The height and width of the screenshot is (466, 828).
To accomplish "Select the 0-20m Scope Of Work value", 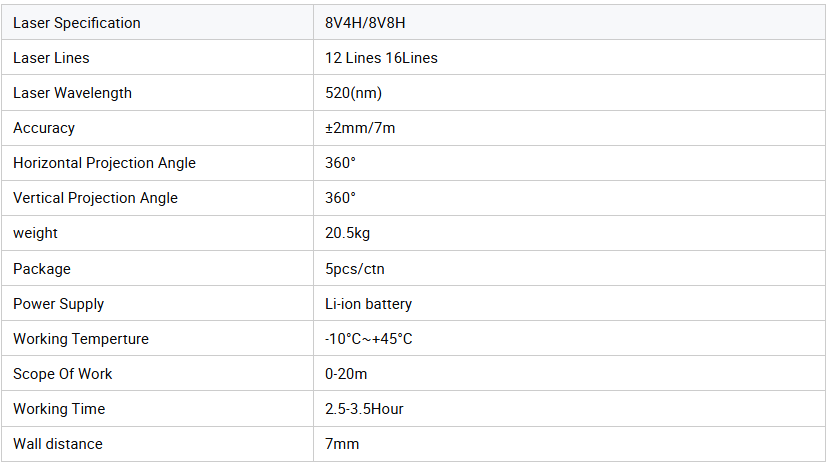I will [x=346, y=374].
